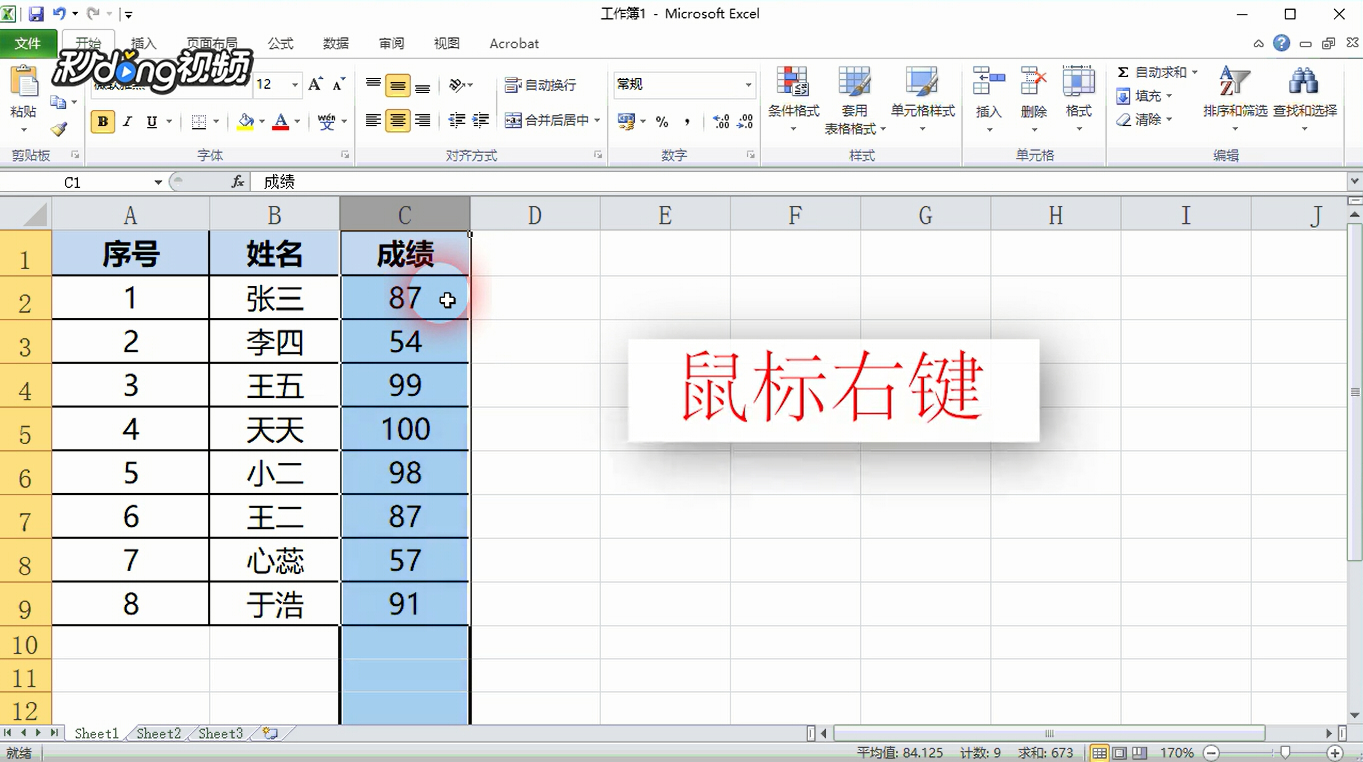Toggle Italic formatting
1363x762 pixels.
click(x=127, y=122)
